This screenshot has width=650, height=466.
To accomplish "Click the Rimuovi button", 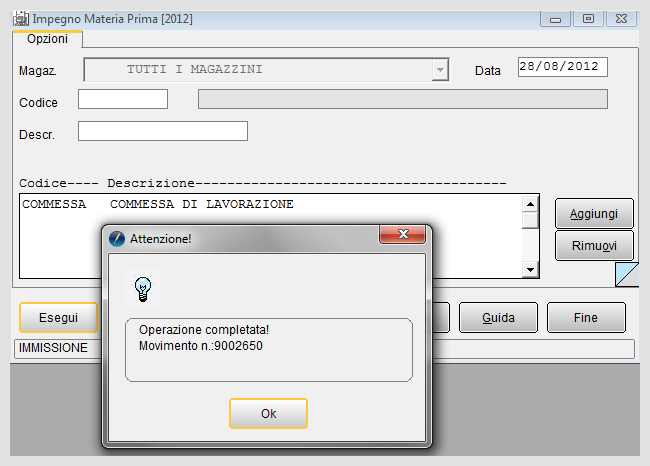I will (x=594, y=245).
